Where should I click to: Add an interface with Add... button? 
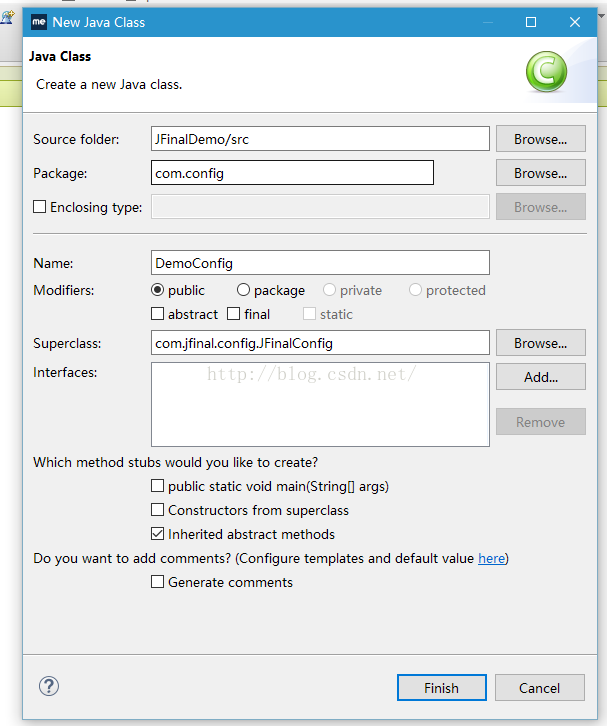pyautogui.click(x=541, y=377)
